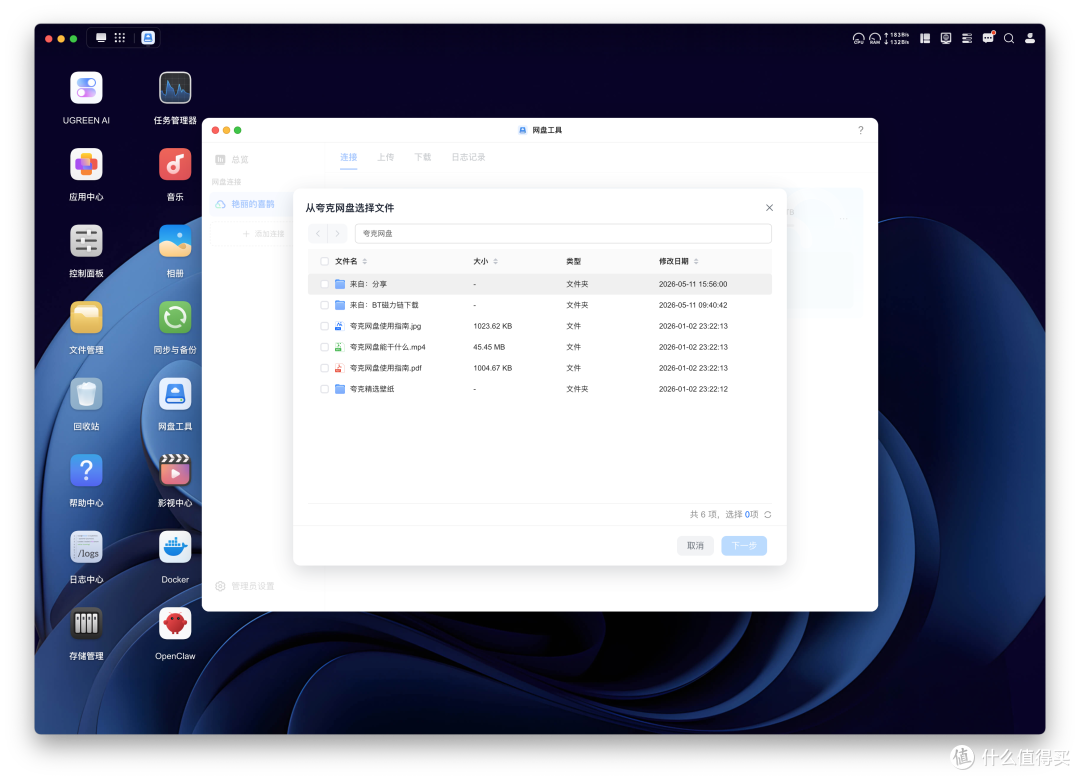1080x780 pixels.
Task: Sort by 大小 column arrows
Action: [495, 261]
